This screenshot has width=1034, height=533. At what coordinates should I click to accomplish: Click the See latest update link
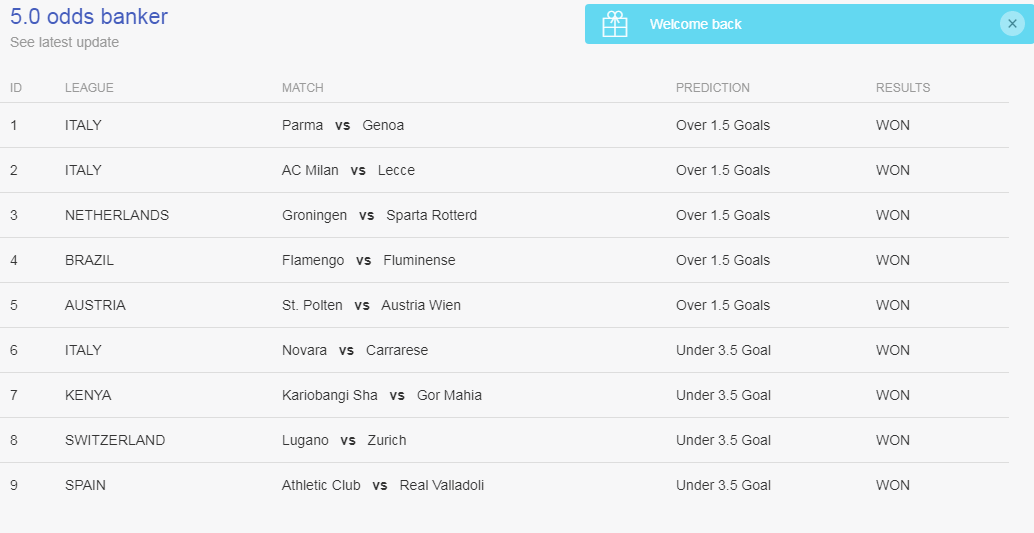tap(65, 42)
